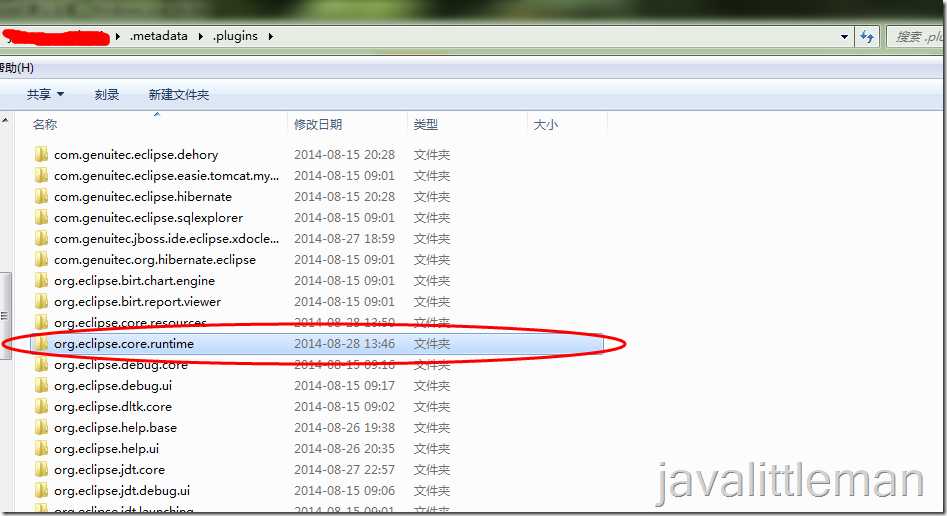The height and width of the screenshot is (516, 947).
Task: Click the navigation pane scrollbar thumb
Action: (5, 315)
